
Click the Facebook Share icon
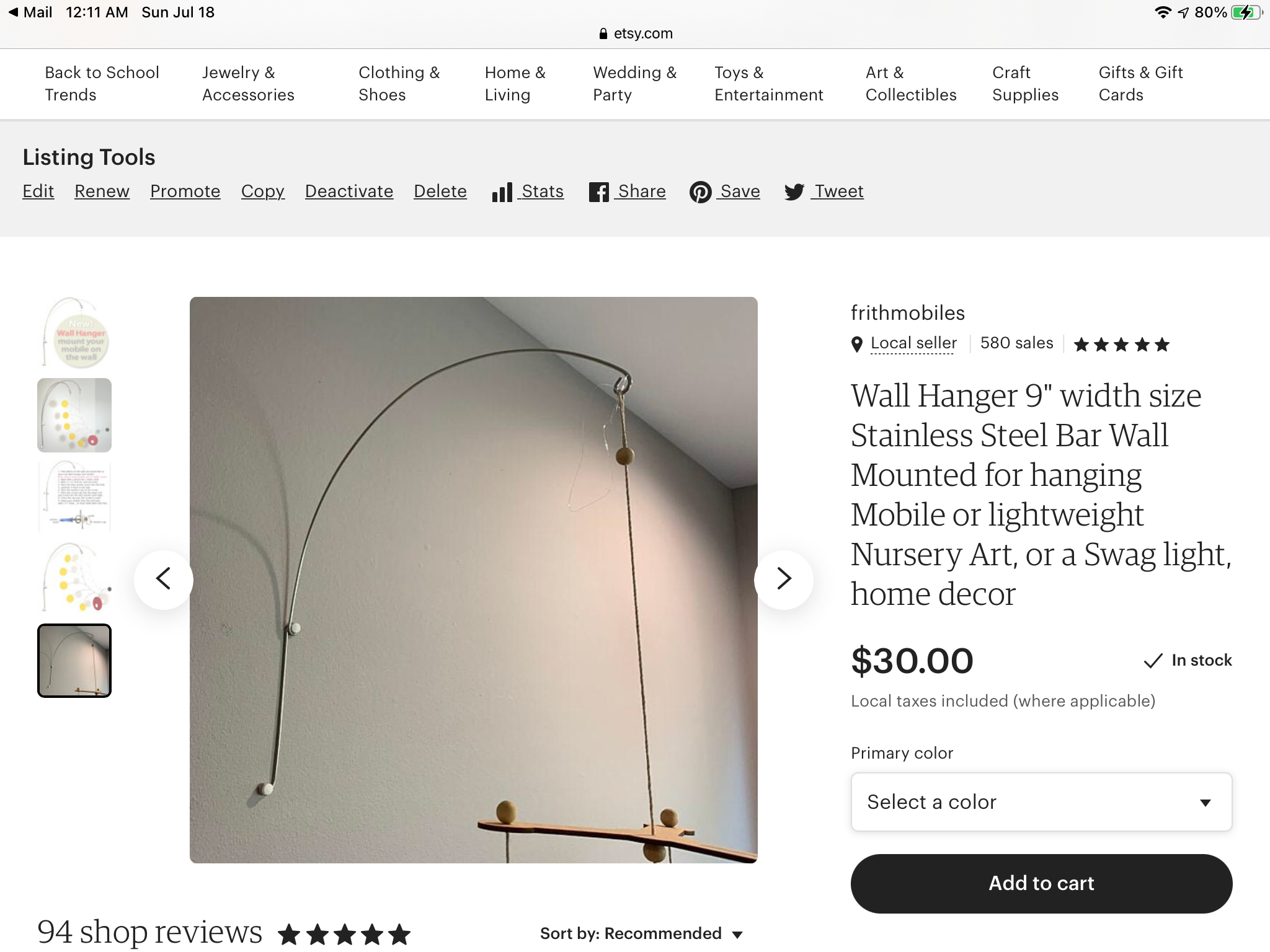pos(598,192)
